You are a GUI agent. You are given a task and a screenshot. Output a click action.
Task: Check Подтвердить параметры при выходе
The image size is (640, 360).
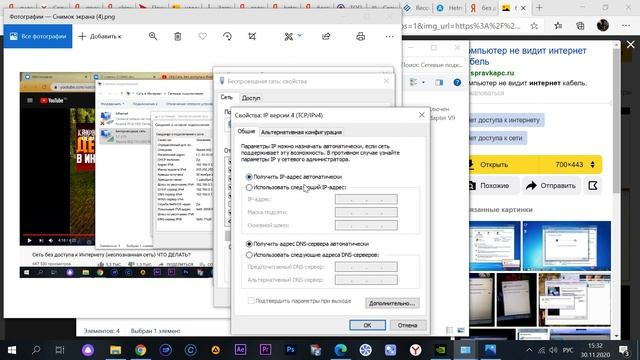pyautogui.click(x=300, y=301)
